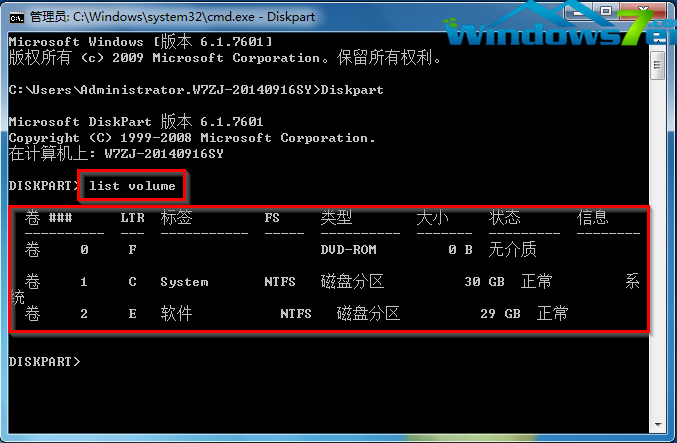
Task: Click the cmd.exe icon in title bar
Action: (16, 17)
